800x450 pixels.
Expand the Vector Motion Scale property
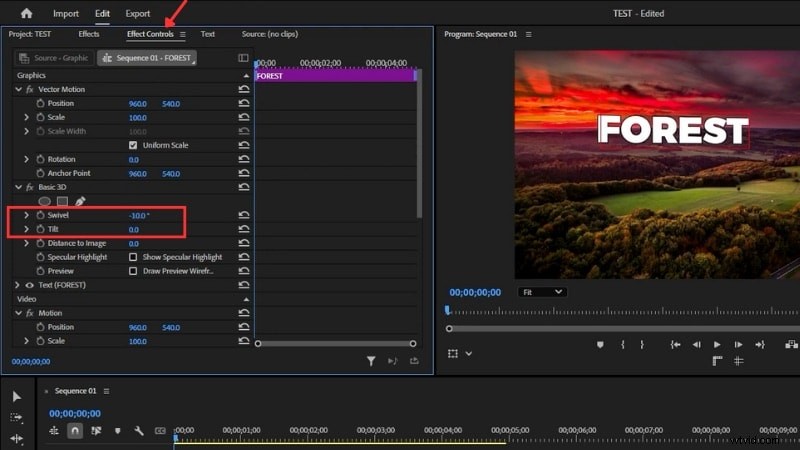coord(27,117)
